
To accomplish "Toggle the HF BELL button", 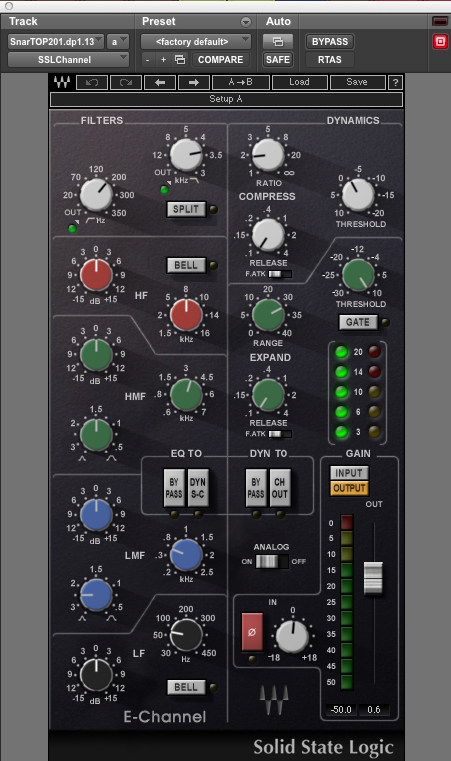I will click(x=186, y=265).
